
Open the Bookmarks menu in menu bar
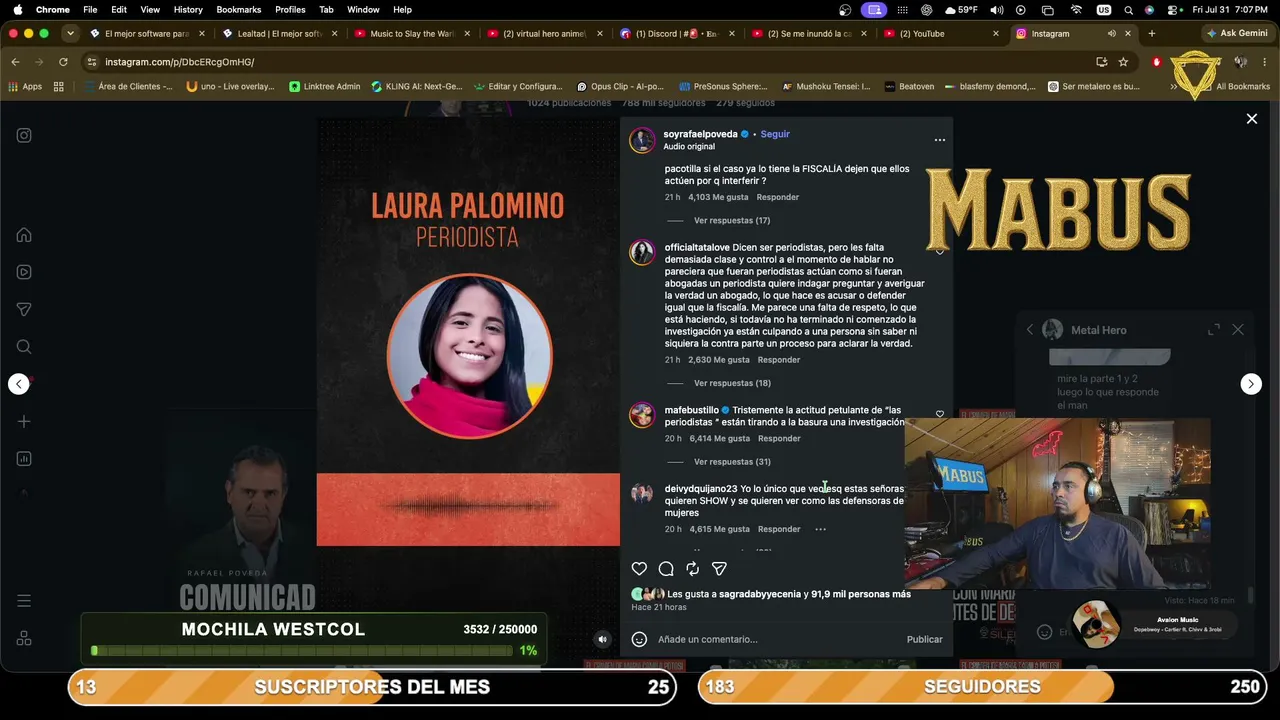pos(239,9)
